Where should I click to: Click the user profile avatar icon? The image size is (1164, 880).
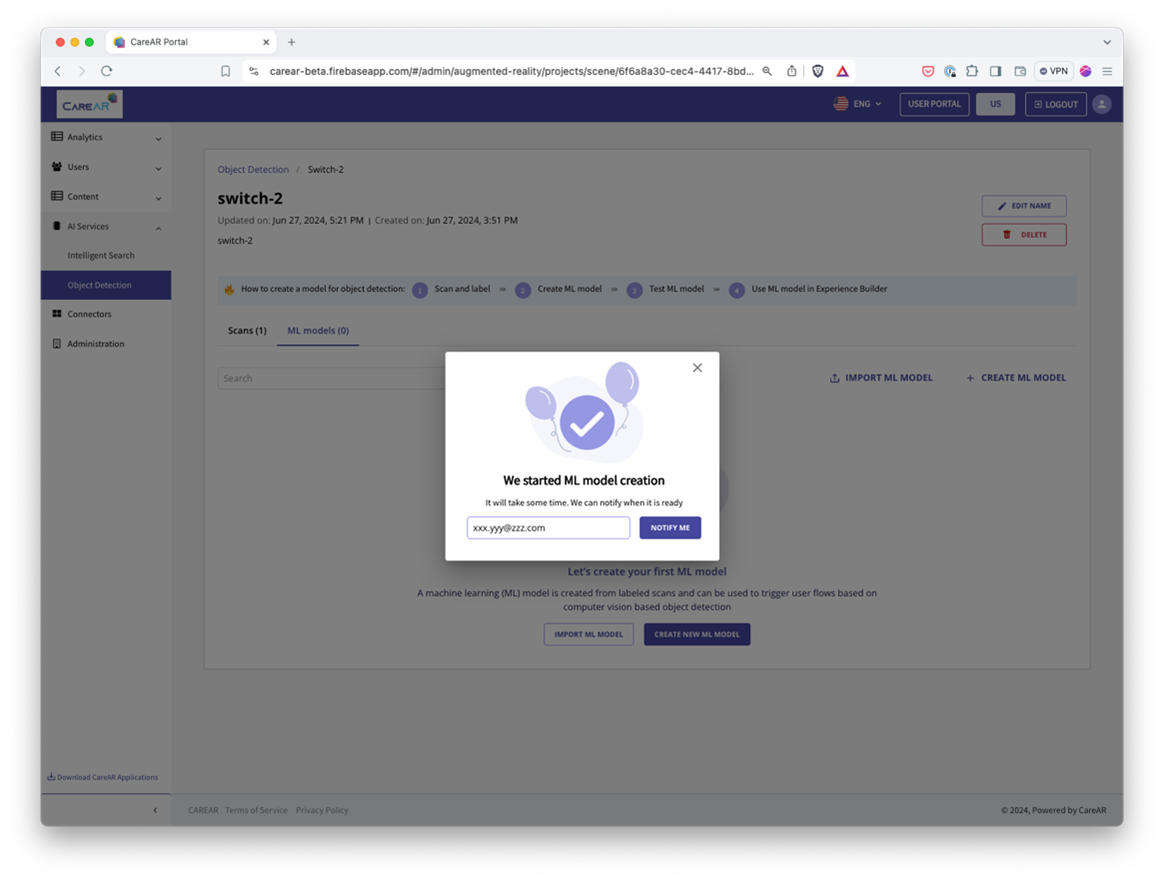tap(1101, 104)
